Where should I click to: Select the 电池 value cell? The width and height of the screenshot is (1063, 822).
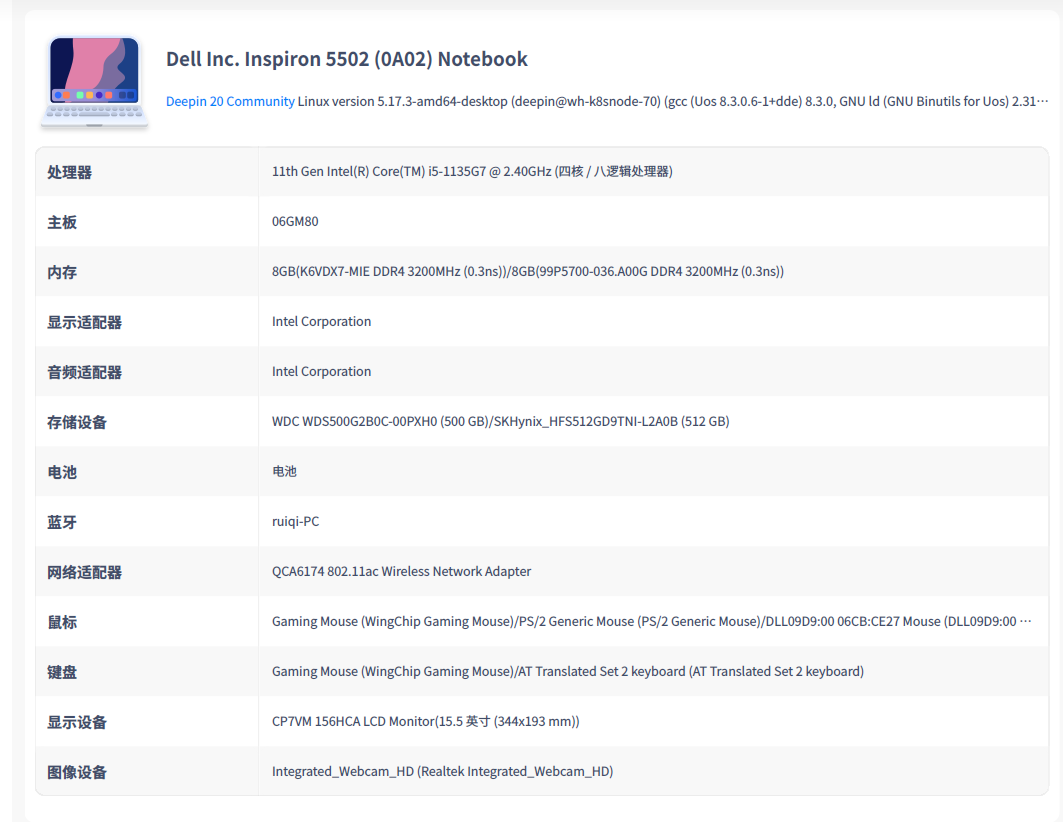click(284, 472)
